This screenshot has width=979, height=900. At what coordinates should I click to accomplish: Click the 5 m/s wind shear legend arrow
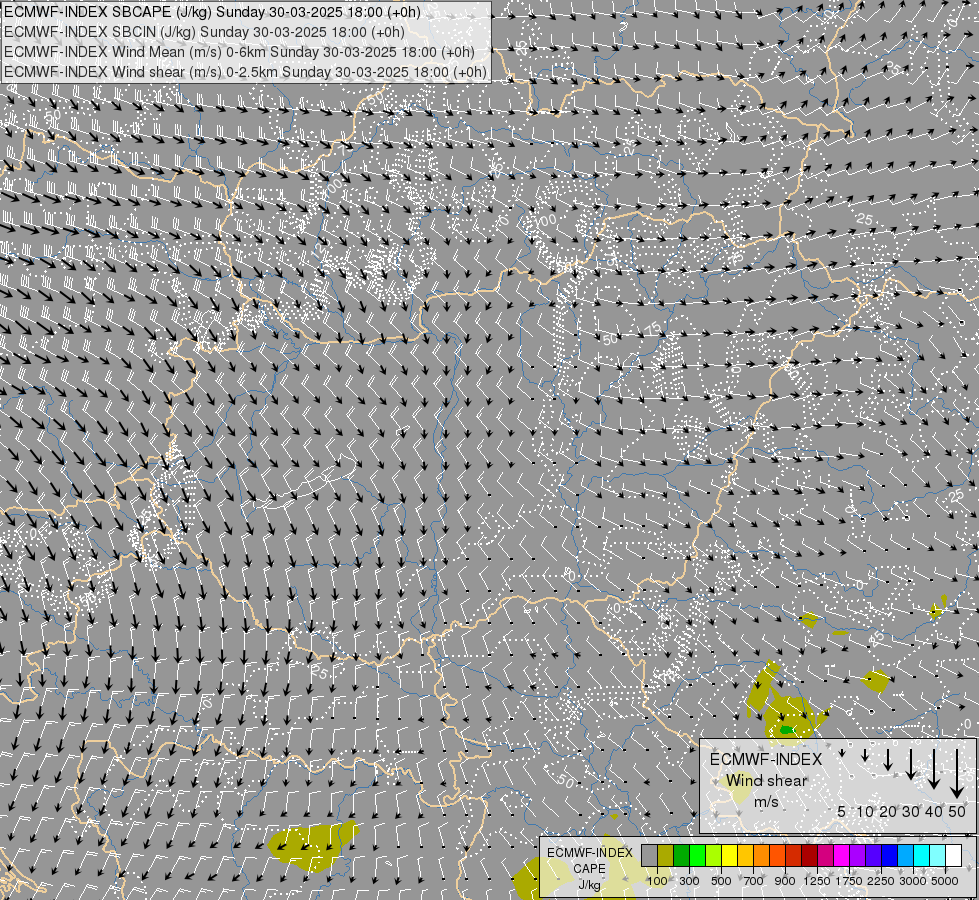(842, 753)
